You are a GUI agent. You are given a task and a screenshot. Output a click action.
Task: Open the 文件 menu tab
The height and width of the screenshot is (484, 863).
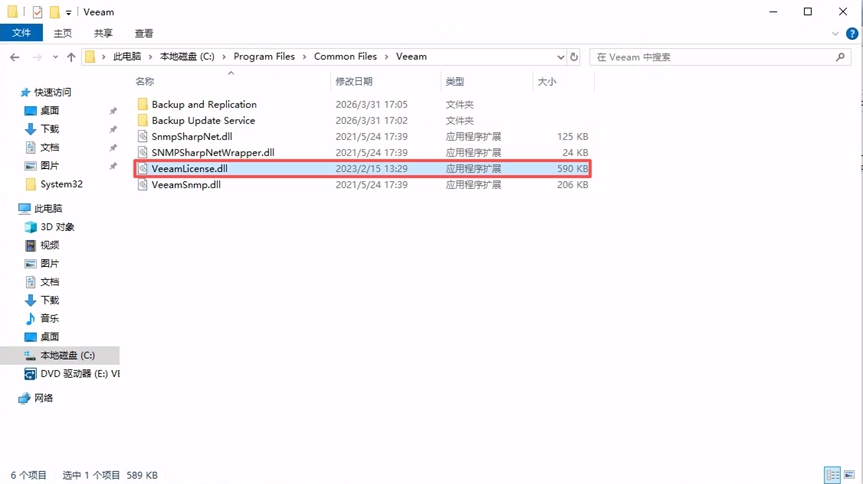(21, 33)
